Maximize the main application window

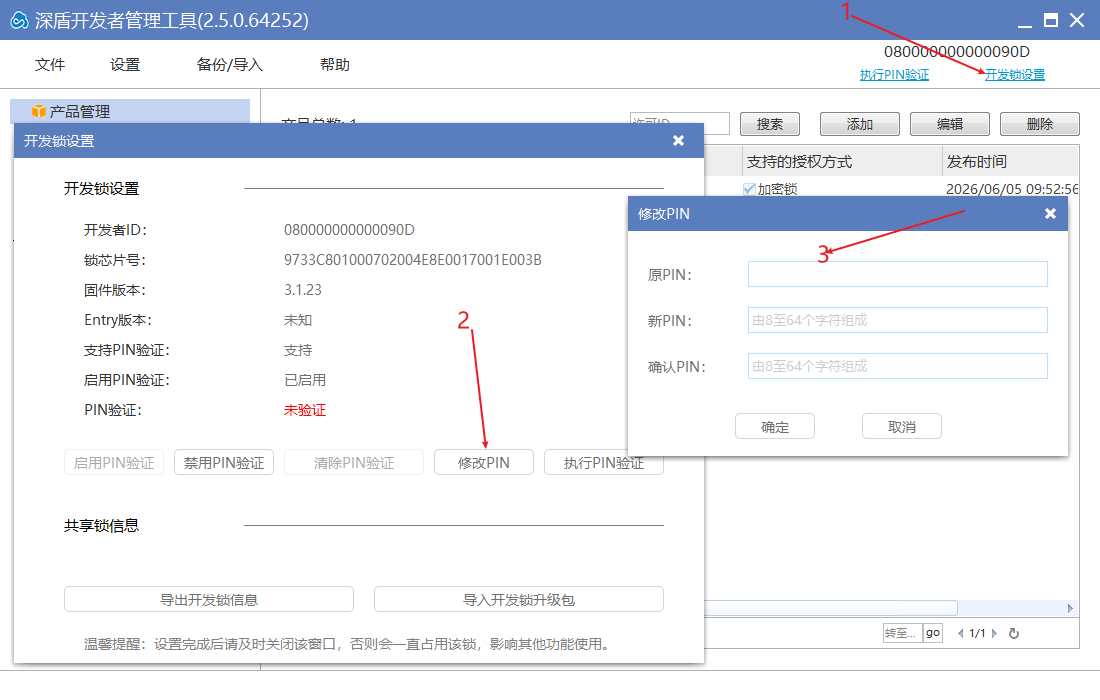(1051, 20)
